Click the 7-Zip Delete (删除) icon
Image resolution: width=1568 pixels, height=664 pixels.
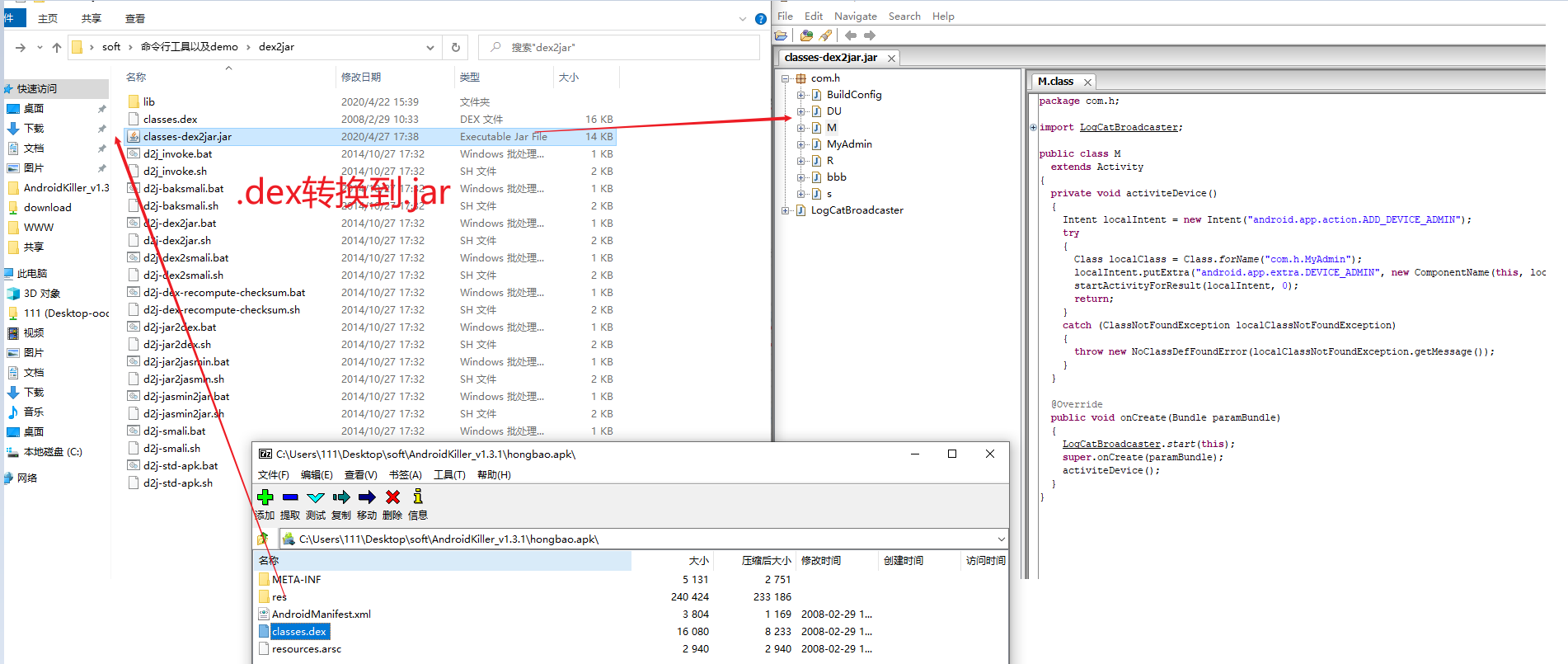tap(392, 497)
